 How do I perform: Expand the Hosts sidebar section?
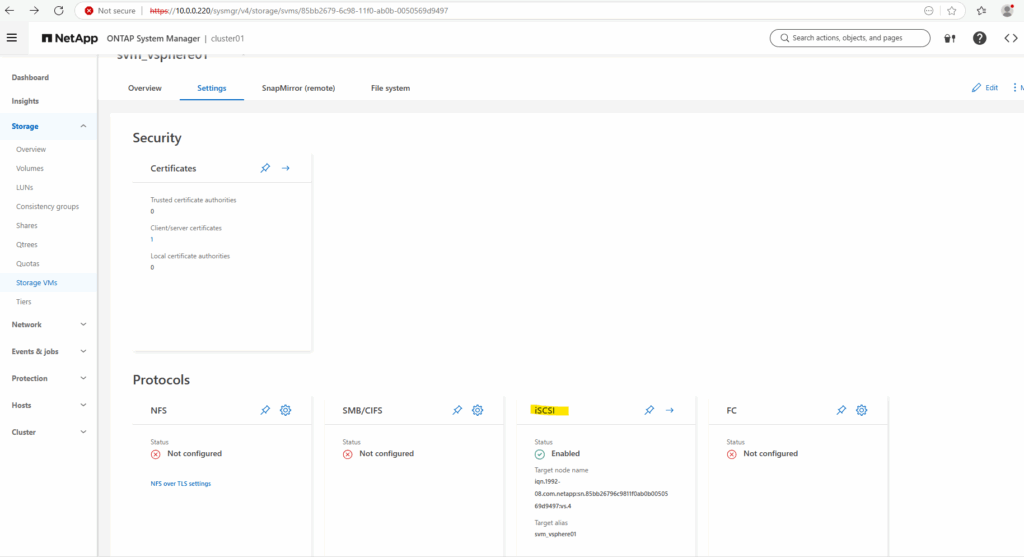(83, 405)
